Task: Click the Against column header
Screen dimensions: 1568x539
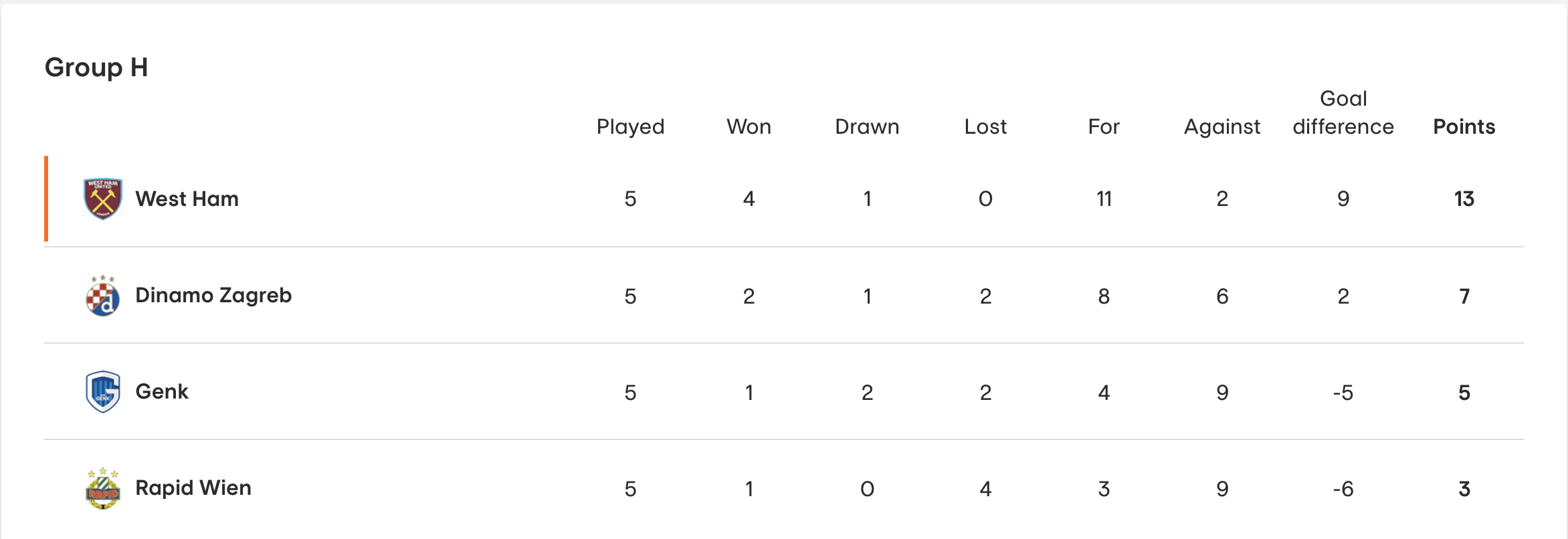Action: coord(1222,127)
